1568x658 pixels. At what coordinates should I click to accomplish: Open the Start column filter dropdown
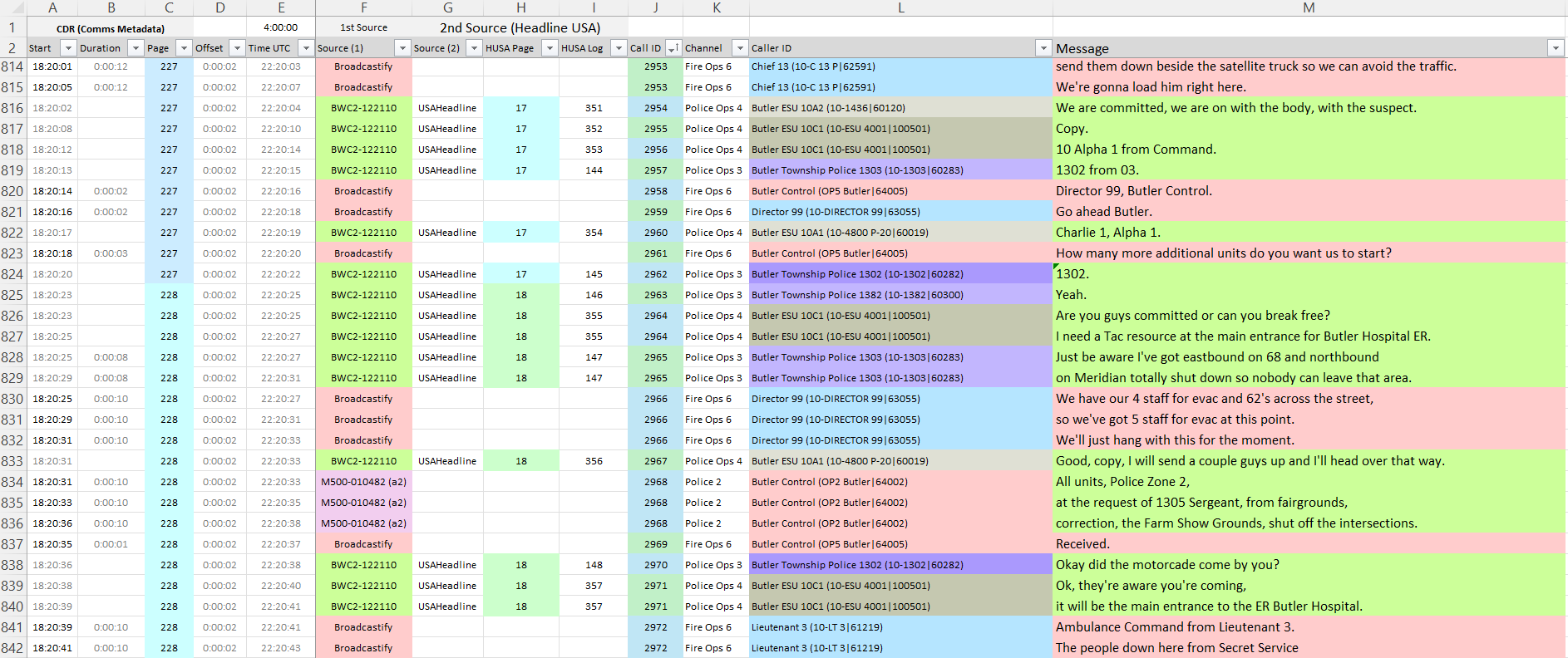69,48
